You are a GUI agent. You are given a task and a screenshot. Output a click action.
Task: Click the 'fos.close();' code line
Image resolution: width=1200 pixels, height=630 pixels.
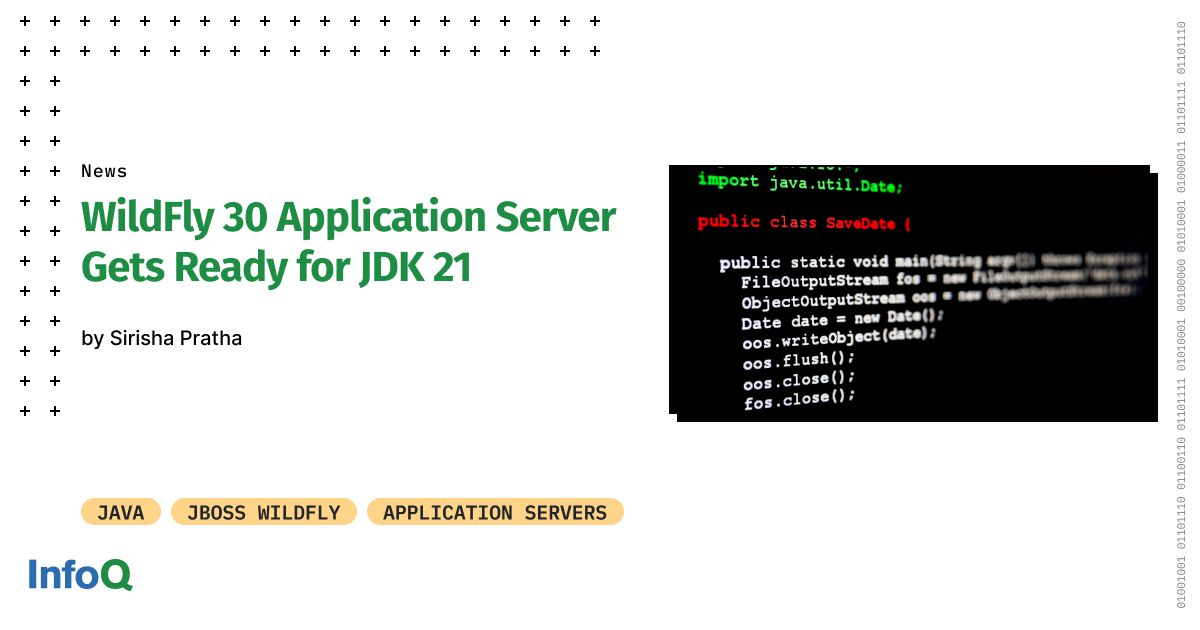tap(799, 400)
